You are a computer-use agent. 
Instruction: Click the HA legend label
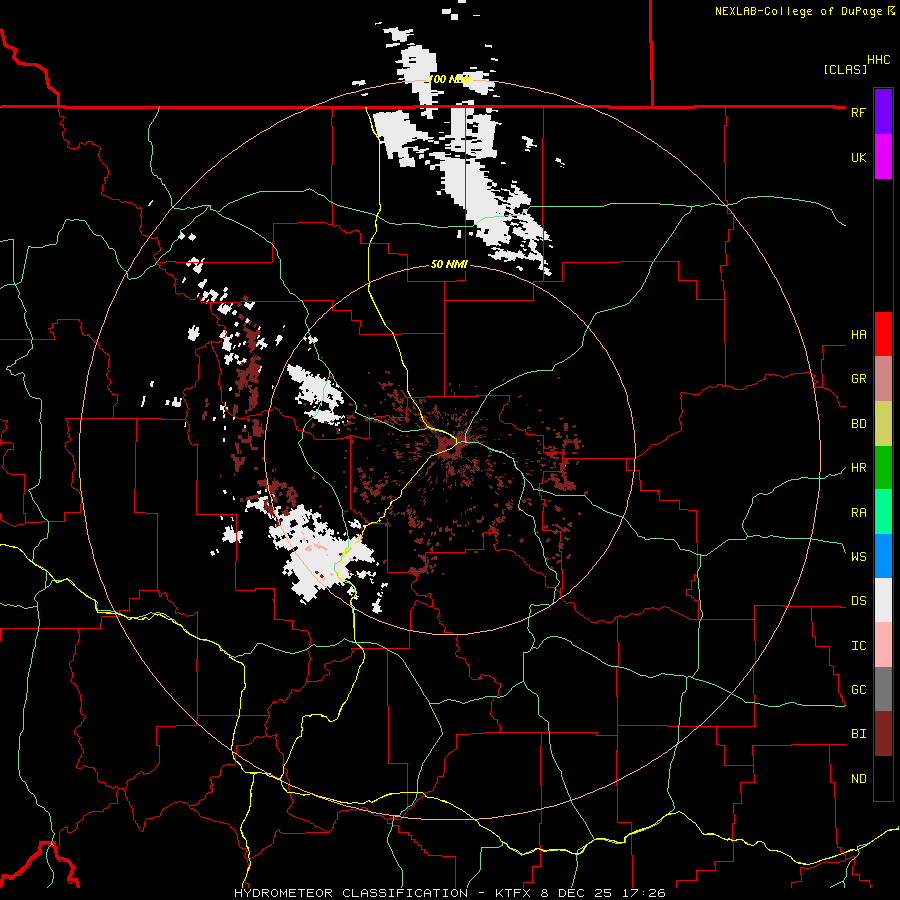point(858,334)
